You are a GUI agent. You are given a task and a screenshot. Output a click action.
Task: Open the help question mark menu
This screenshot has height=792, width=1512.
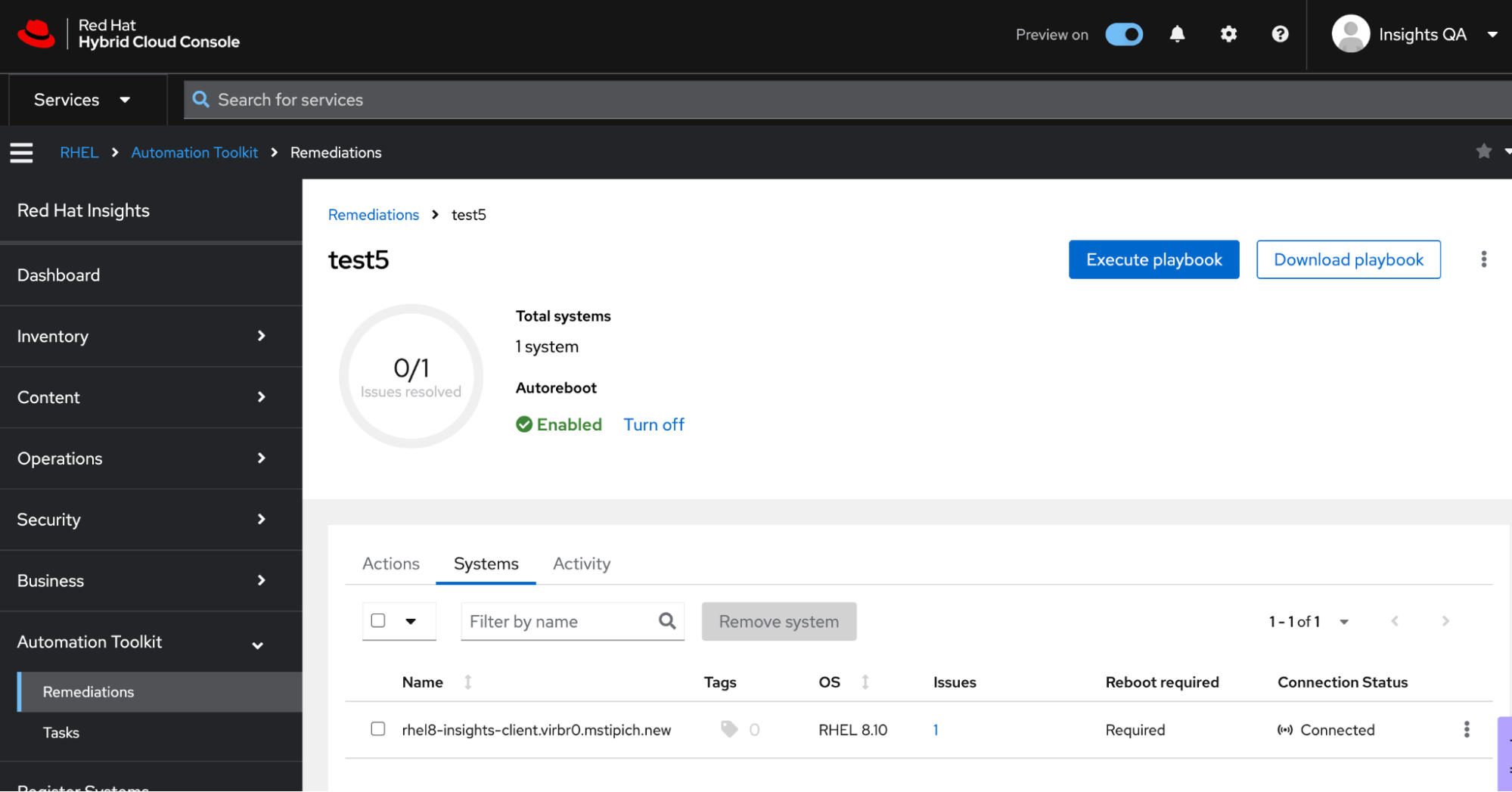tap(1280, 34)
